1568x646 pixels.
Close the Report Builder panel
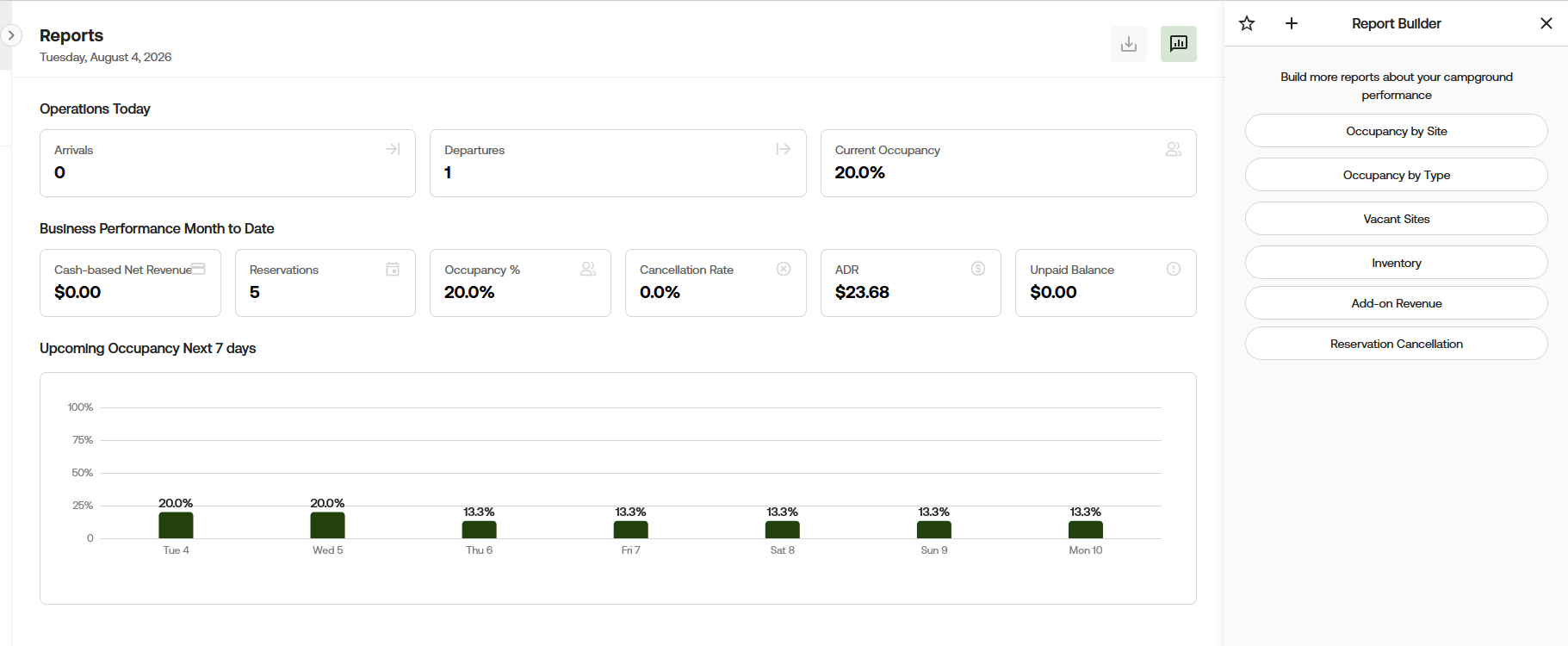point(1546,23)
